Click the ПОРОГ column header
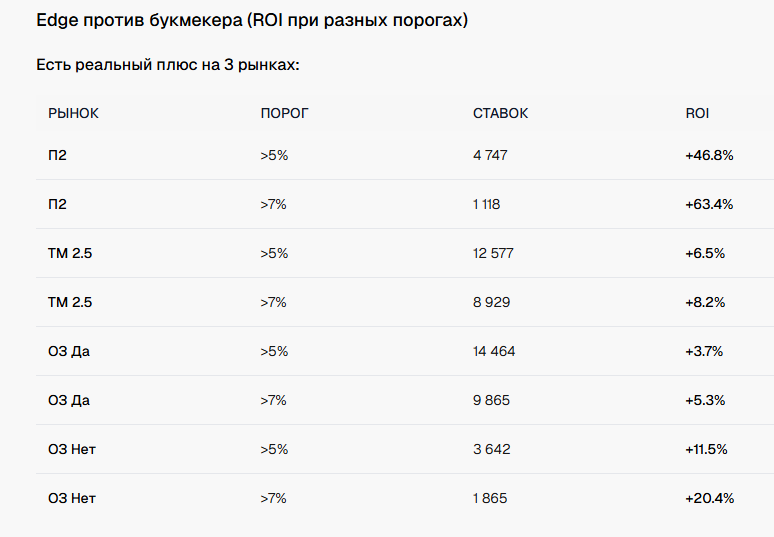The image size is (774, 537). click(284, 114)
